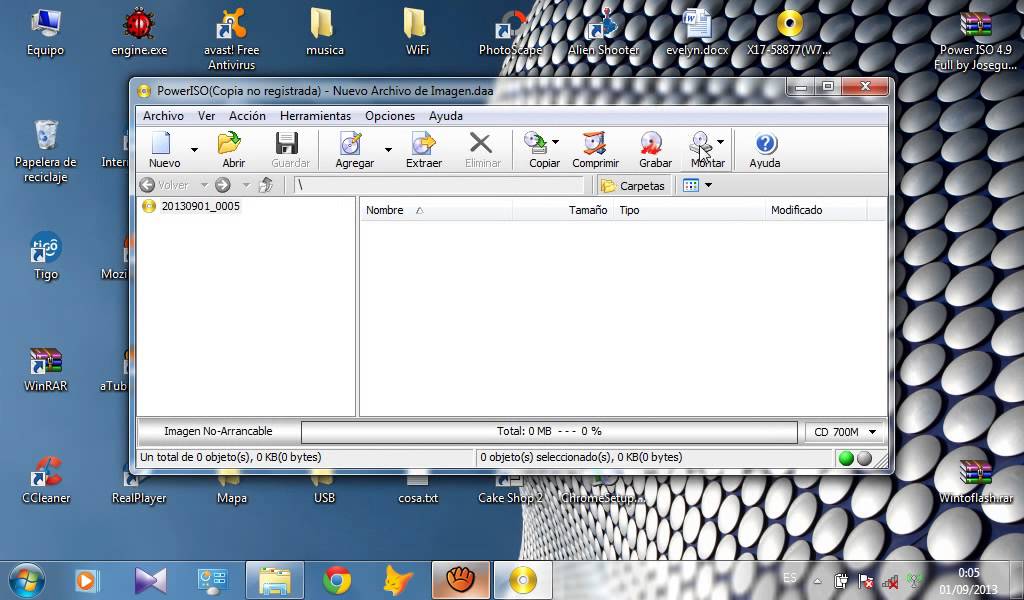This screenshot has height=600, width=1024.
Task: Show hidden tray icons arrow
Action: (x=817, y=580)
